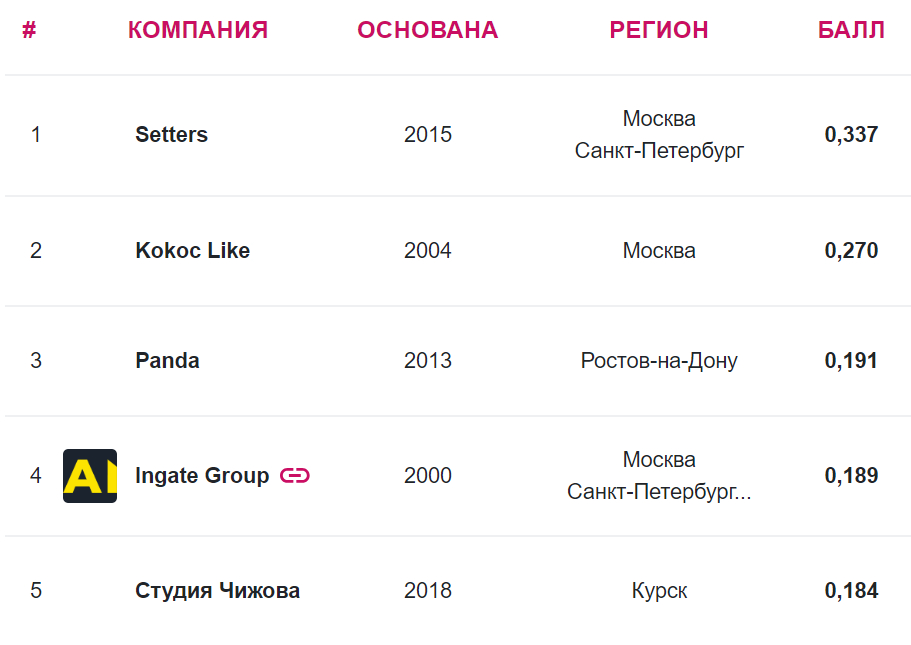This screenshot has width=911, height=645.
Task: Click founding year 2004 for Kokoc Like
Action: pos(428,251)
